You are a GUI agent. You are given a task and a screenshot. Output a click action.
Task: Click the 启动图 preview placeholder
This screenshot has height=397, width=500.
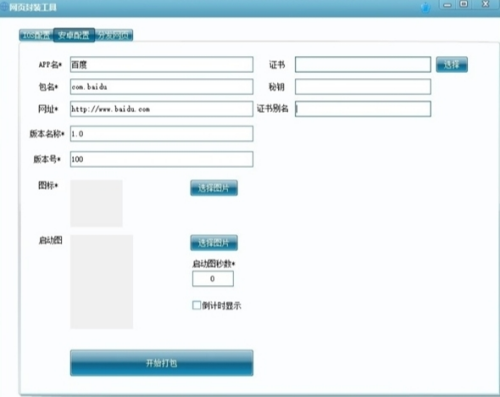point(102,282)
